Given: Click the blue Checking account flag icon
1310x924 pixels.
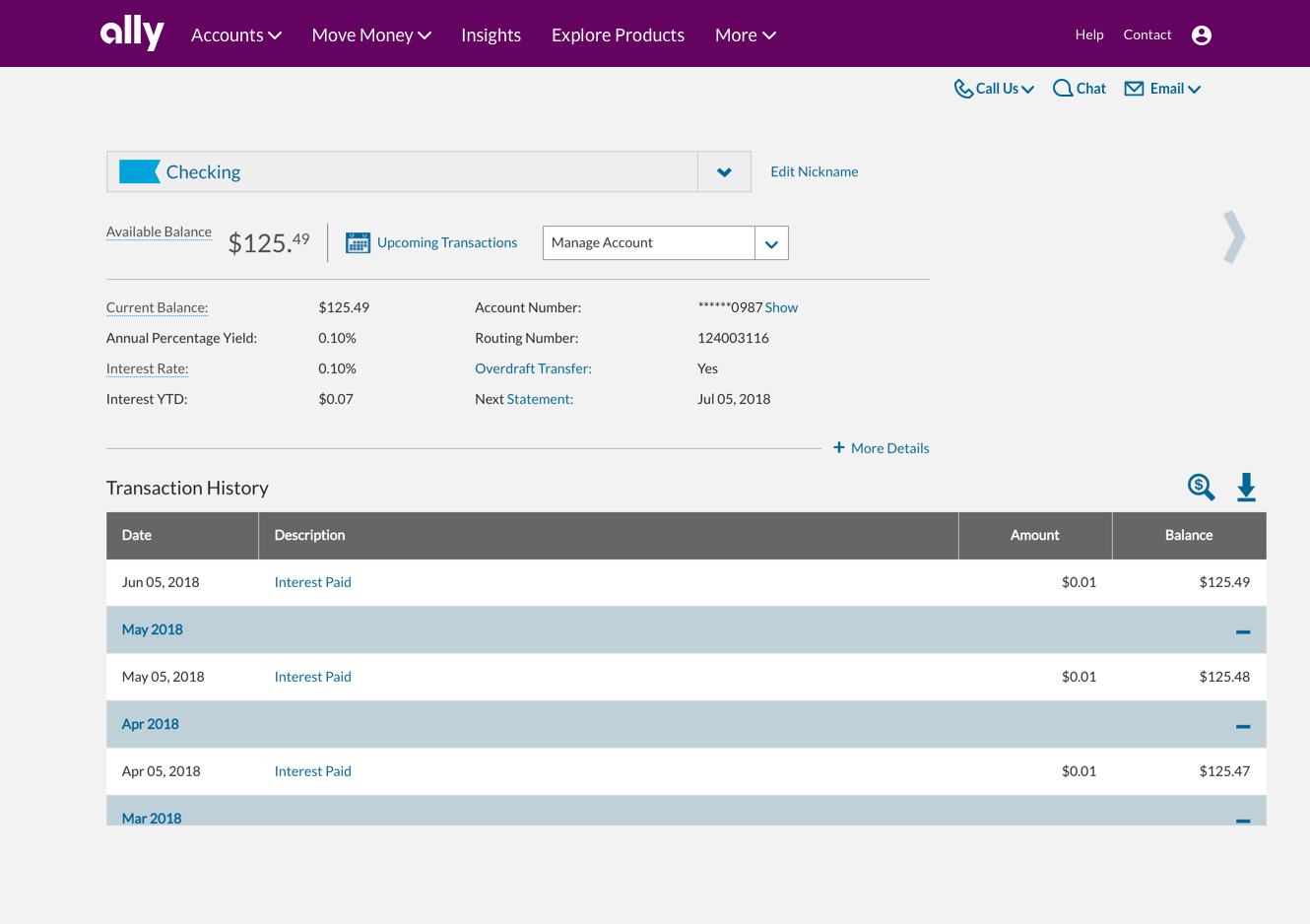Looking at the screenshot, I should pyautogui.click(x=139, y=171).
